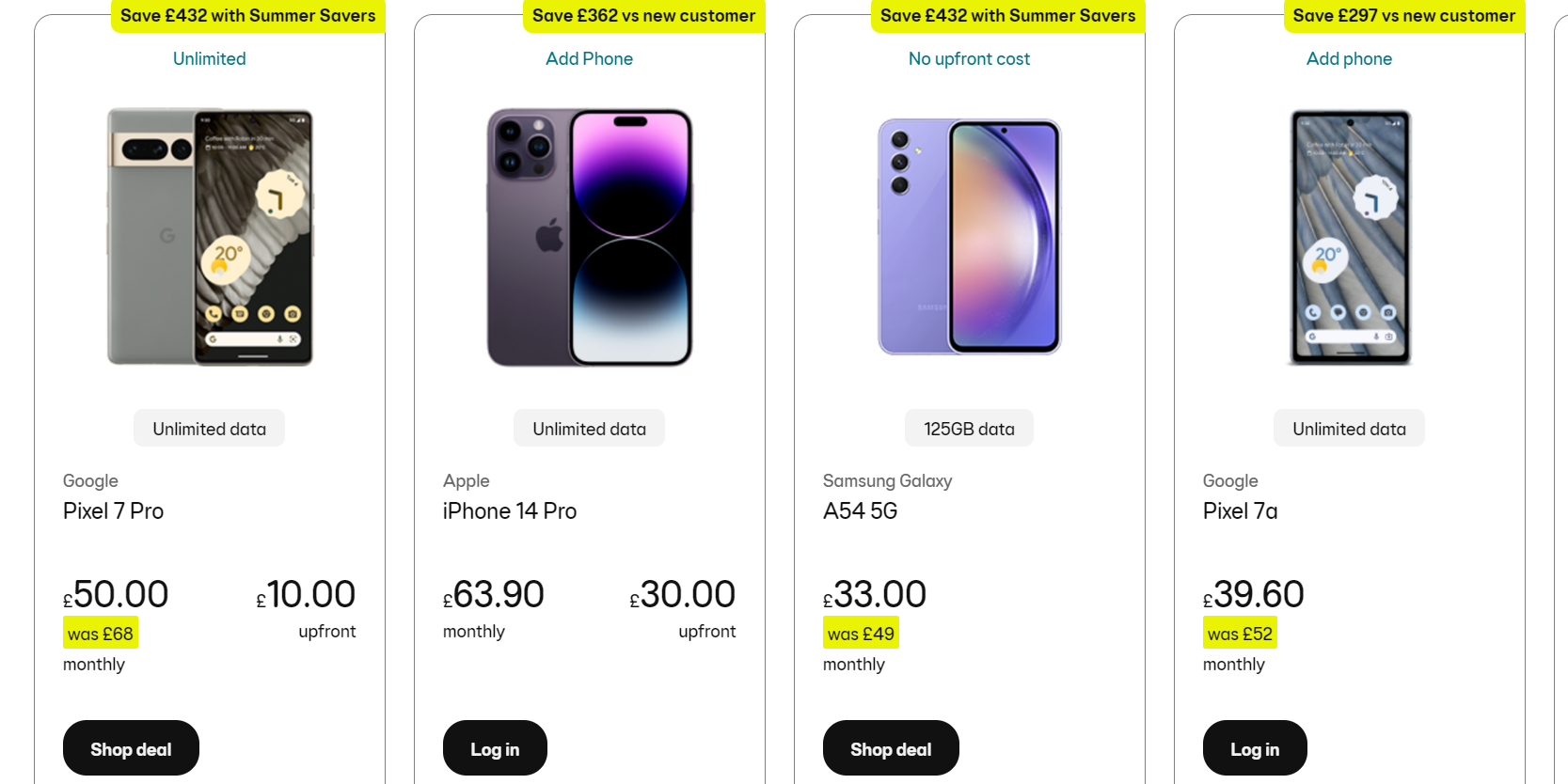The height and width of the screenshot is (784, 1568).
Task: Open the Google Pixel 7a phone image
Action: click(x=1350, y=237)
